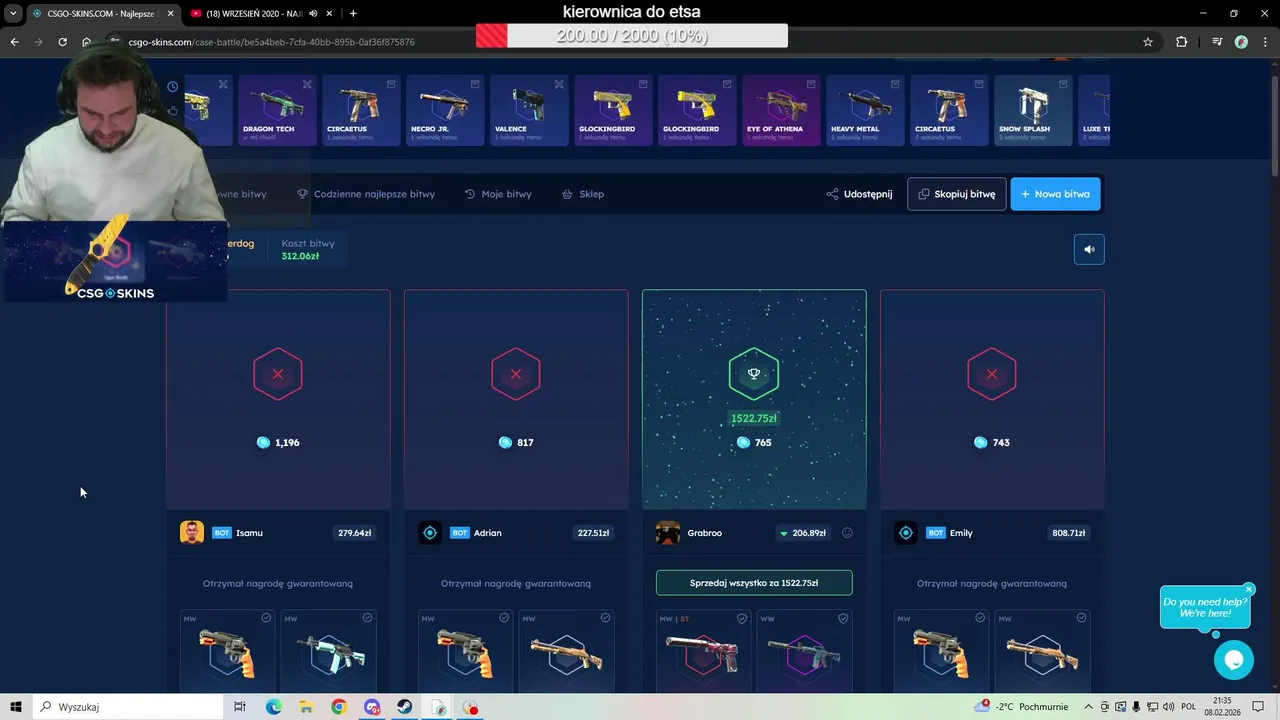Viewport: 1280px width, 720px height.
Task: Toggle checkmark on Grabroo's MW ST pistol
Action: pos(742,618)
